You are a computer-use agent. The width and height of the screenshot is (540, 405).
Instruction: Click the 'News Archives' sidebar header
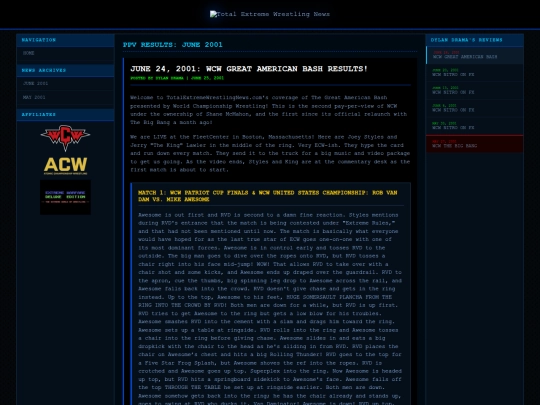pos(65,70)
